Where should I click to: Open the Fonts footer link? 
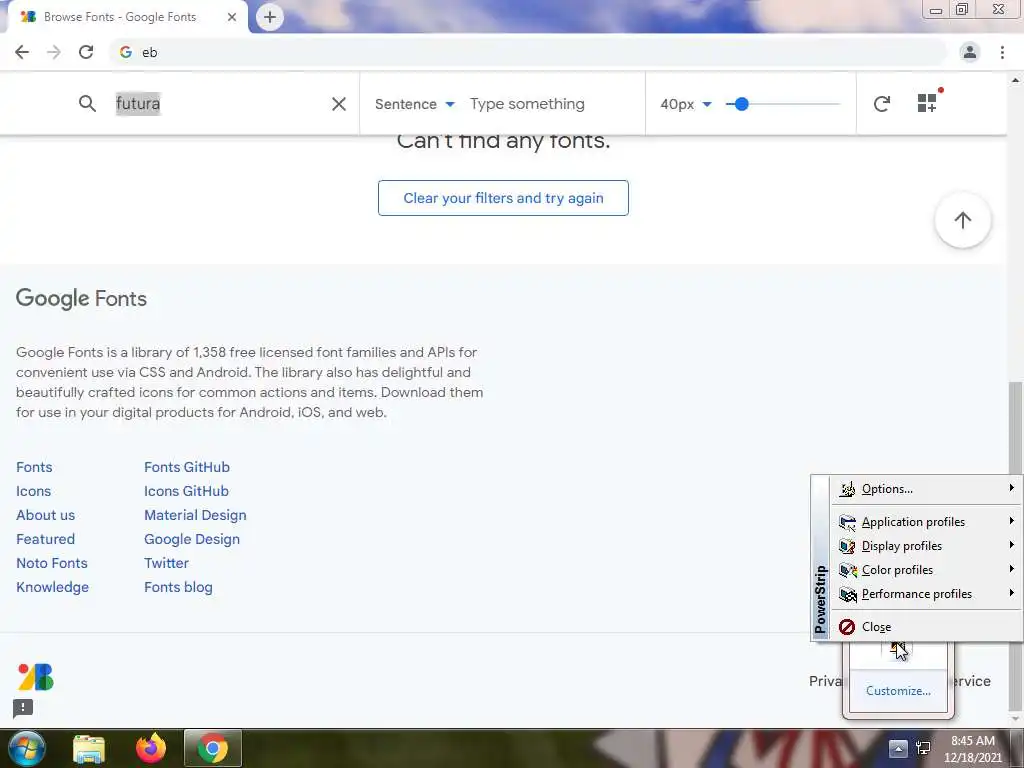(x=34, y=468)
